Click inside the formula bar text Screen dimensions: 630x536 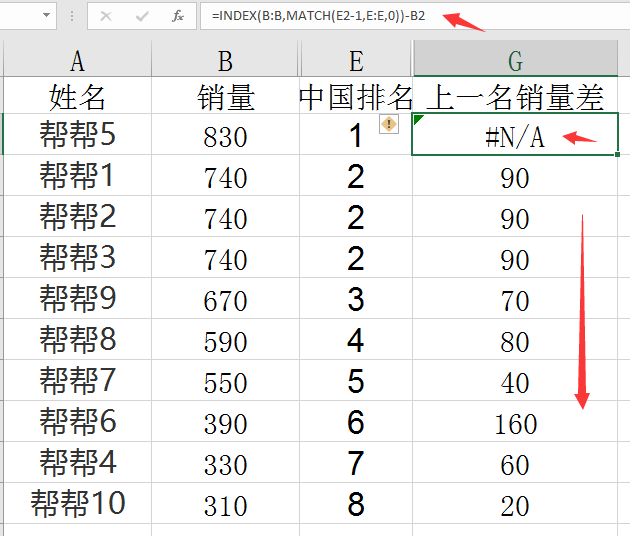[x=319, y=16]
